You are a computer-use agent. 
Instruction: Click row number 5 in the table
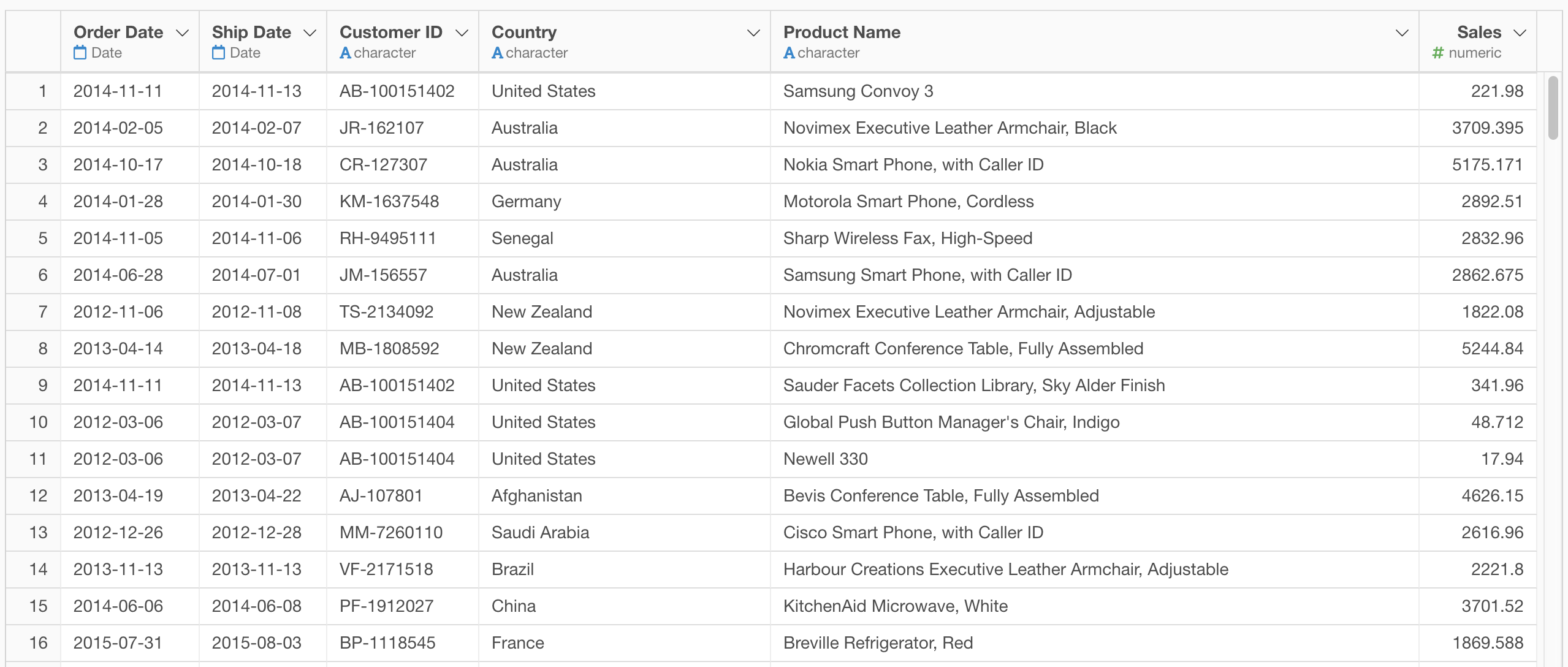pos(42,238)
